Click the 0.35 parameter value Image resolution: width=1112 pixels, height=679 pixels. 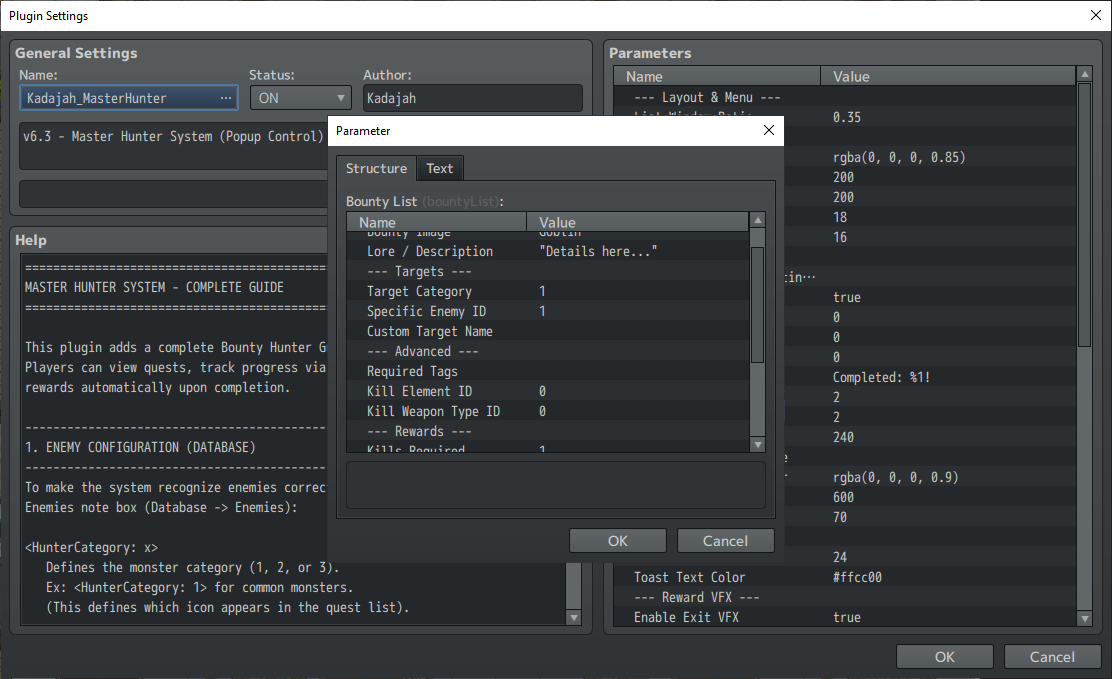(x=847, y=117)
